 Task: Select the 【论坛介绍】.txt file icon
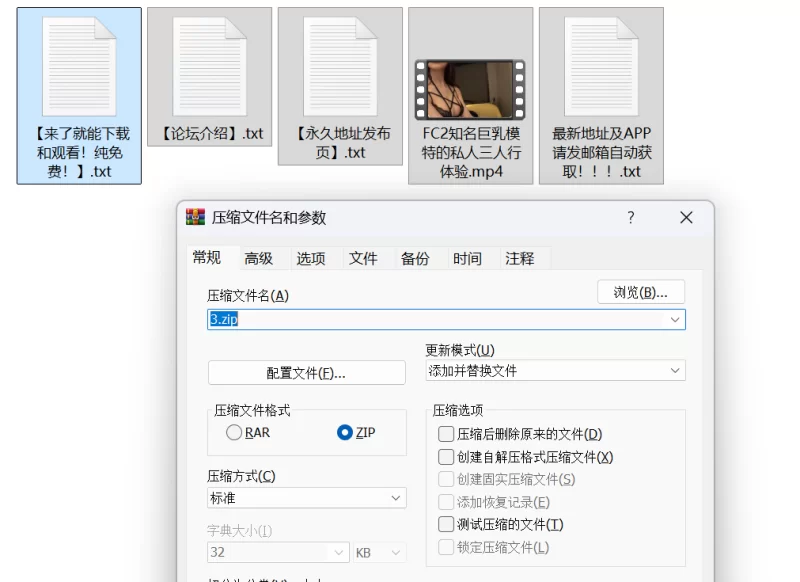[x=209, y=66]
